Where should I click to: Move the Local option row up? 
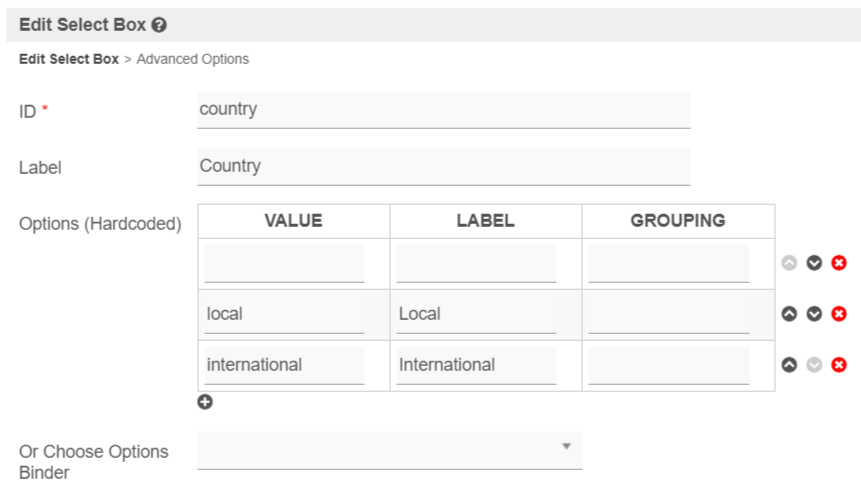[x=789, y=314]
